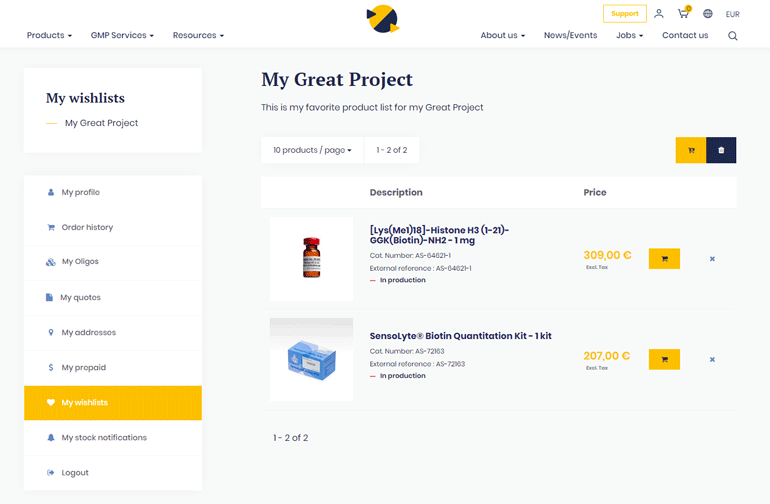
Task: Open the GMP Services dropdown
Action: (x=122, y=36)
